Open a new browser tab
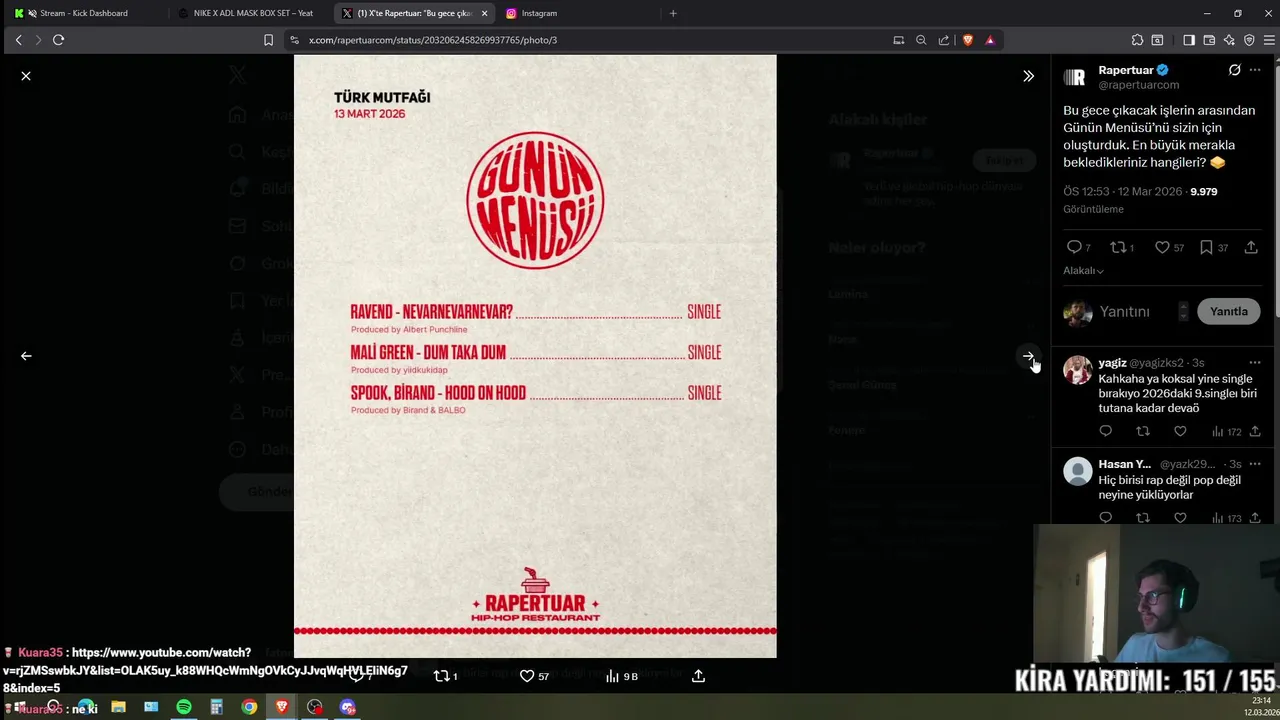 click(x=673, y=13)
